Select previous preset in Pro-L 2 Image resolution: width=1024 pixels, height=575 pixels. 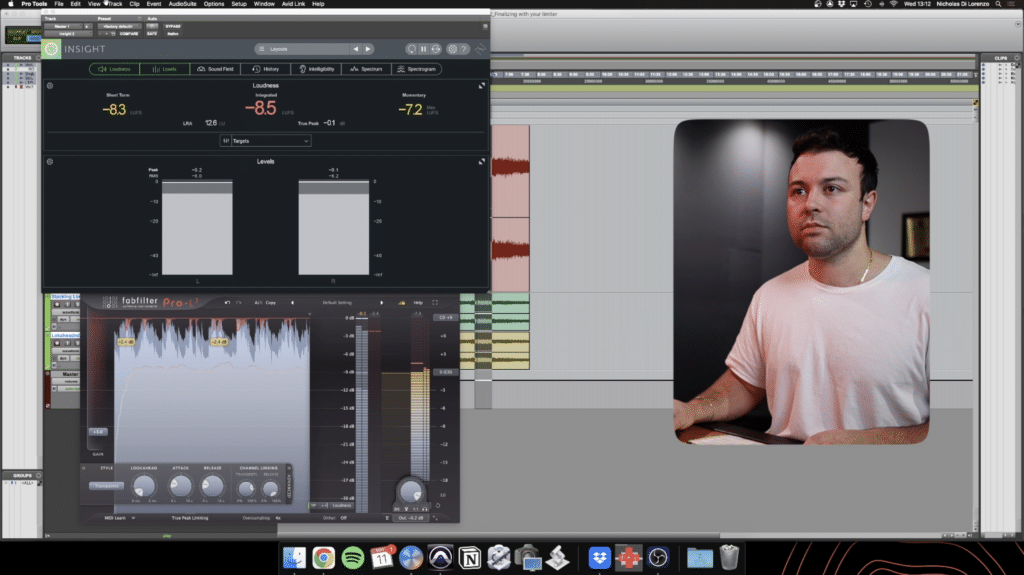coord(292,303)
